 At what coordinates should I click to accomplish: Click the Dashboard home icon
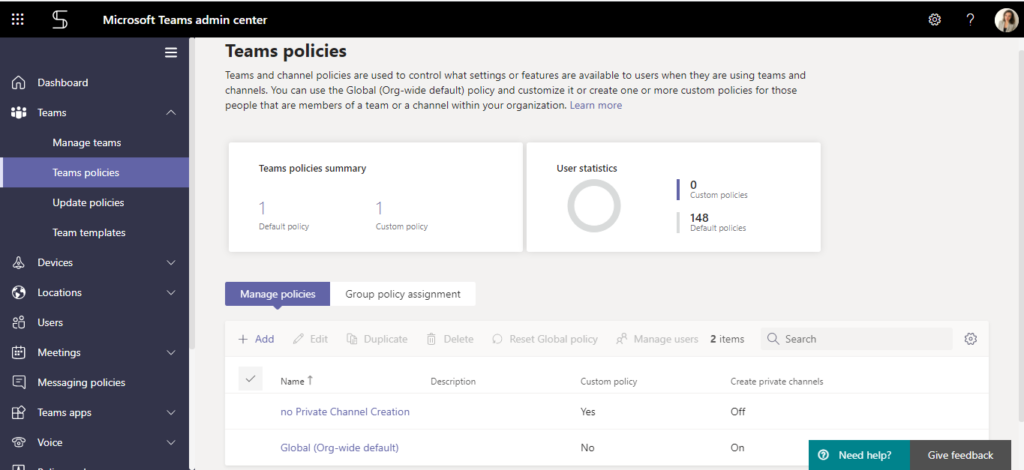click(x=19, y=83)
